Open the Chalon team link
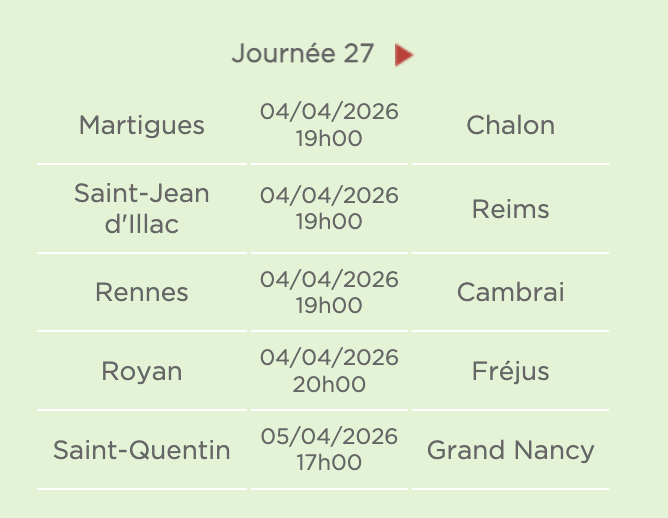The width and height of the screenshot is (668, 518). 510,126
